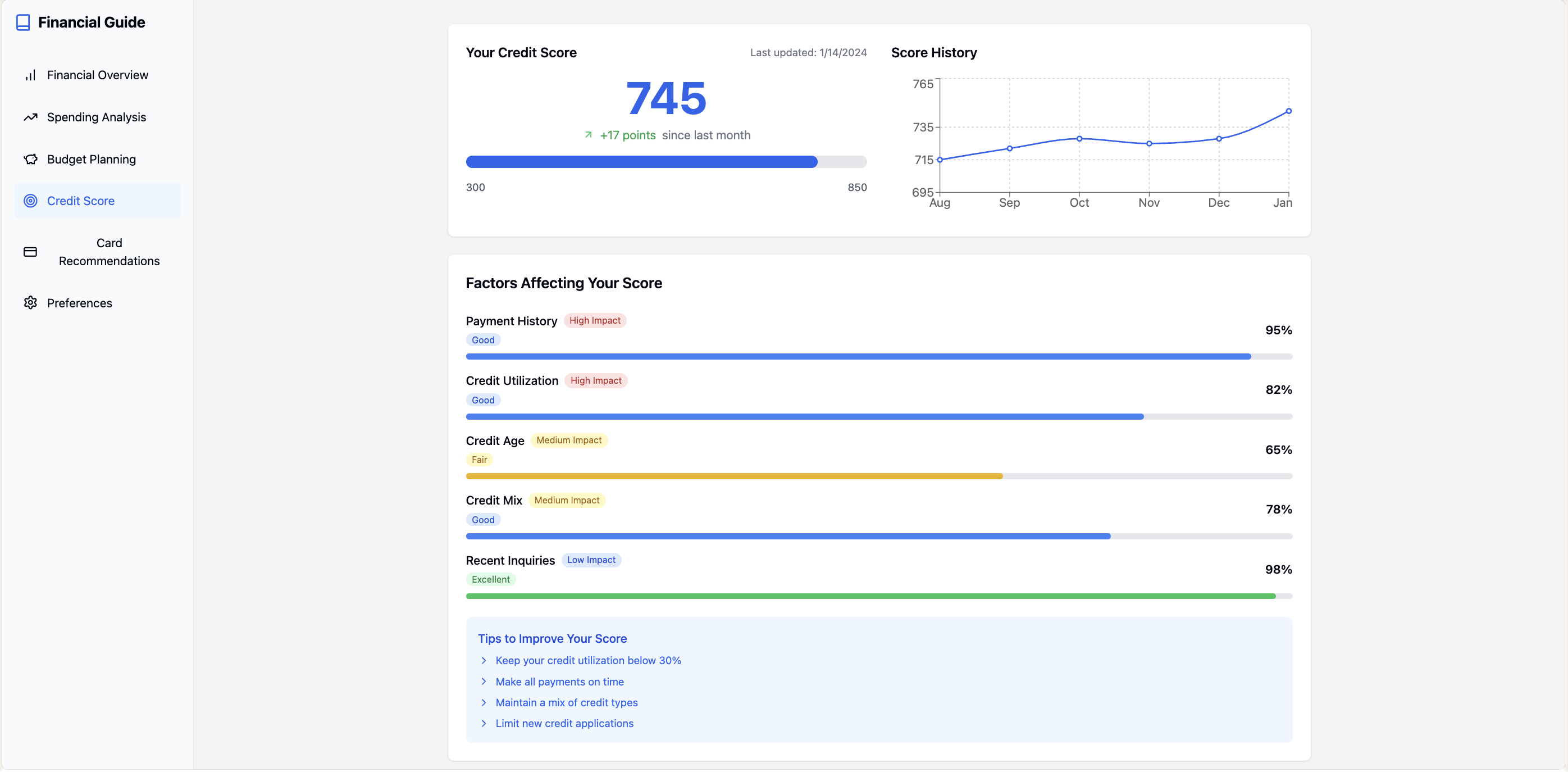1568x772 pixels.
Task: Expand the chevron beside 'Make all payments' tip
Action: tap(484, 682)
